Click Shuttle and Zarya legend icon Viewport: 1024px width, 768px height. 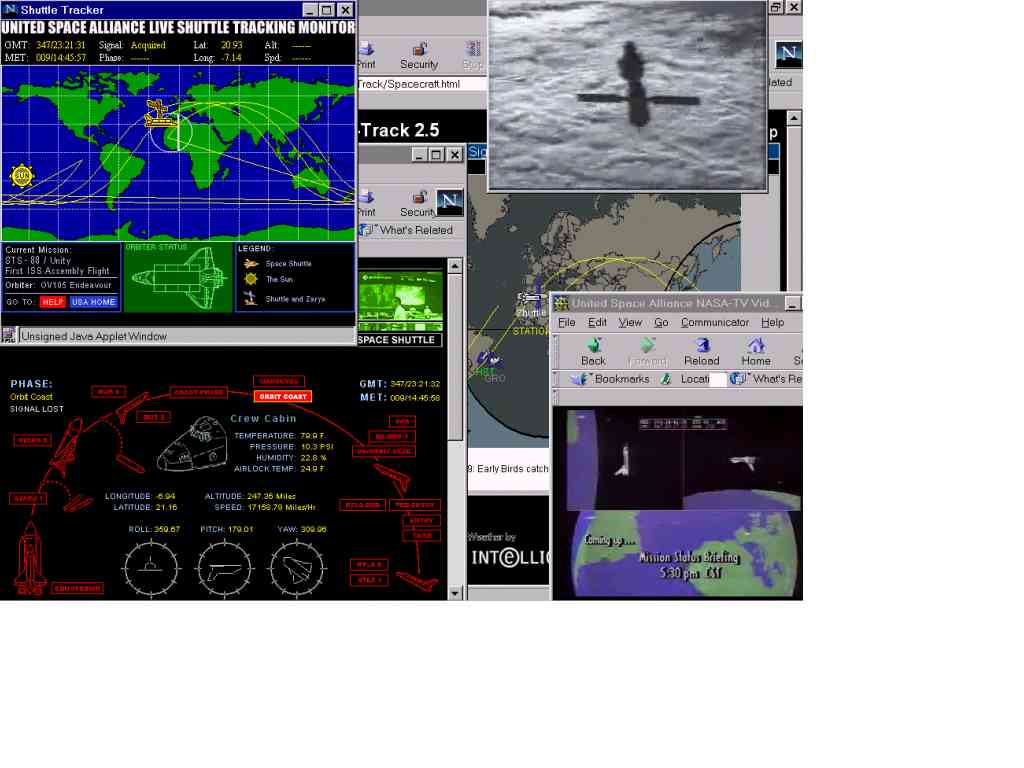[251, 298]
